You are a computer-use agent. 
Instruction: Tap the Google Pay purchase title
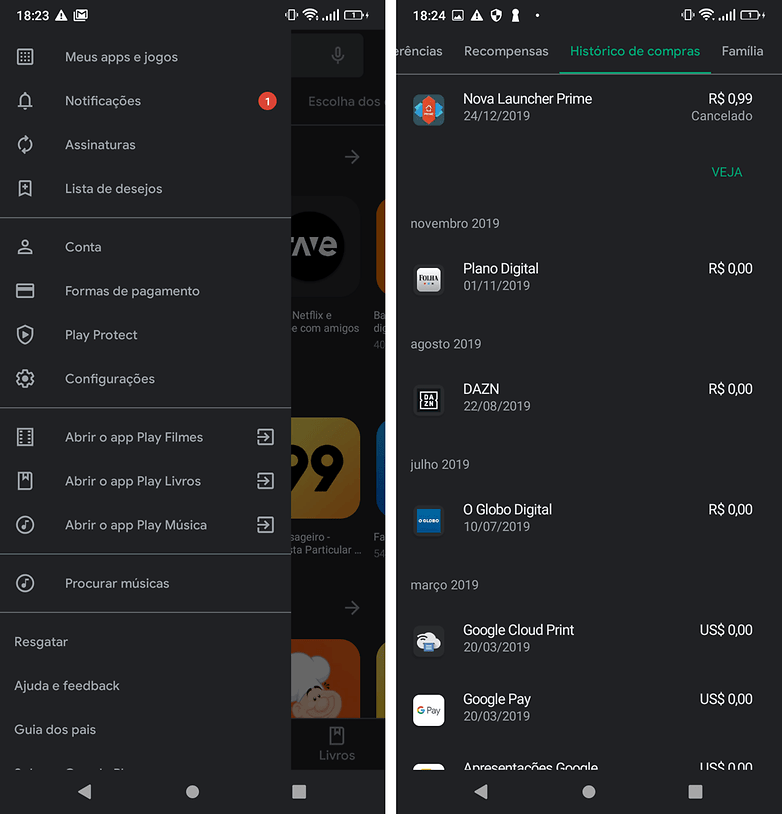(497, 699)
